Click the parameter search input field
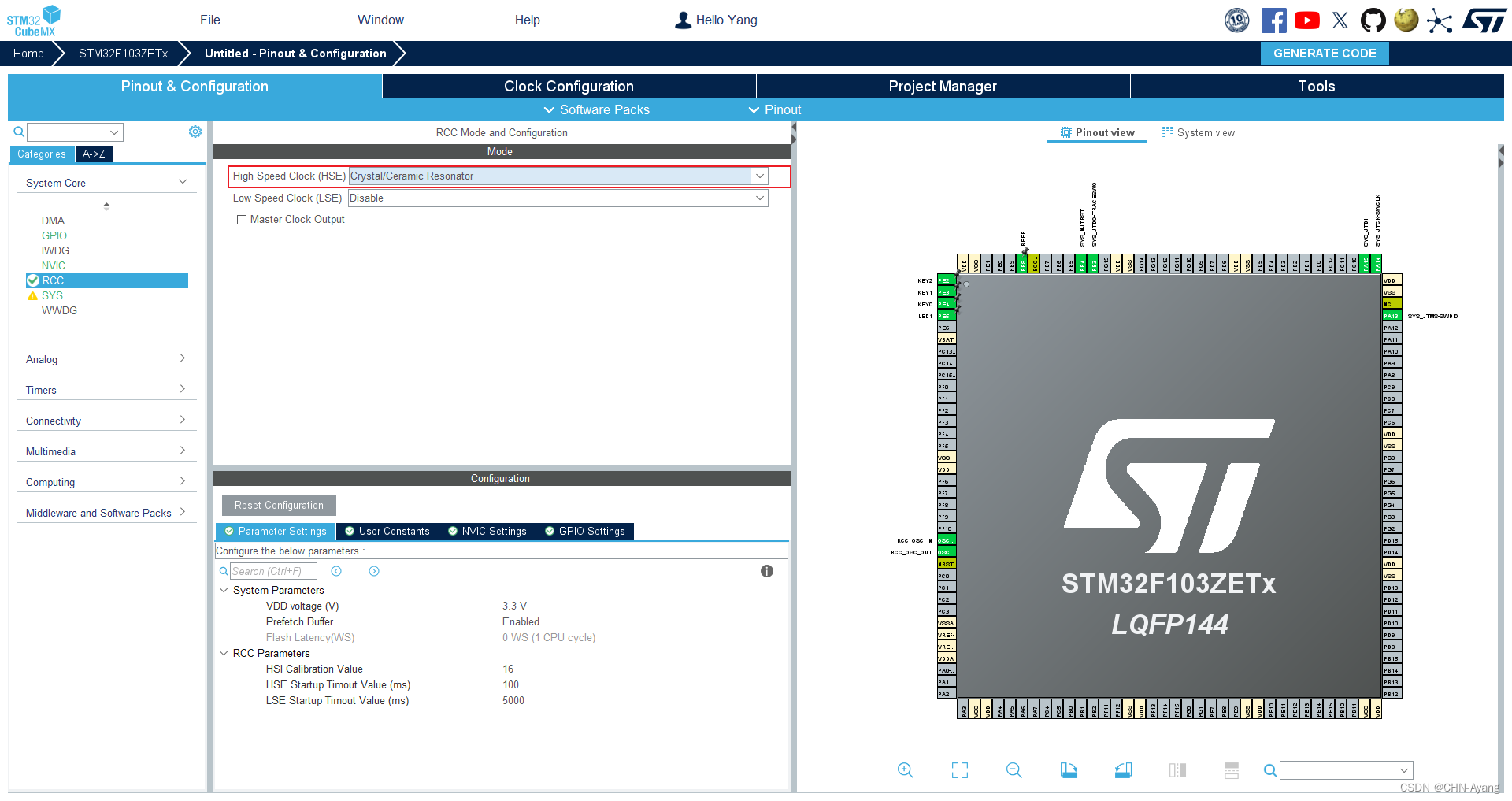 point(273,571)
